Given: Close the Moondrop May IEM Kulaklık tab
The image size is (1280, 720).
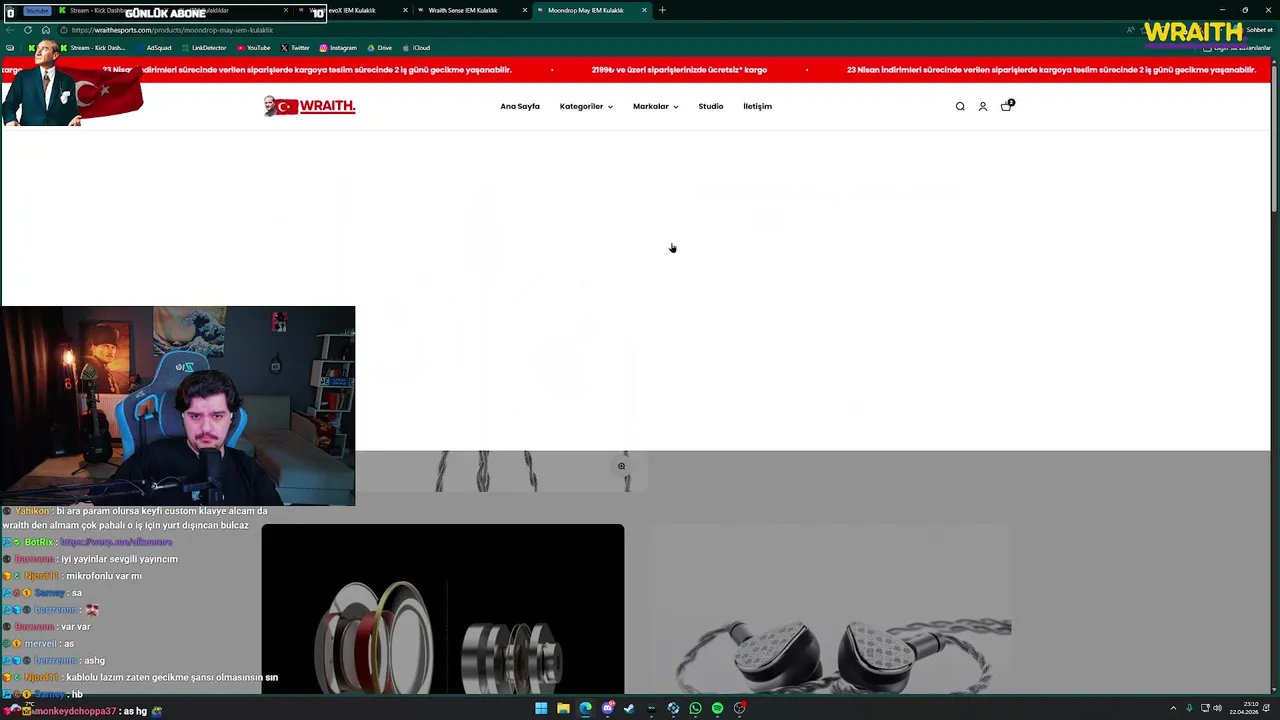Looking at the screenshot, I should coord(644,10).
